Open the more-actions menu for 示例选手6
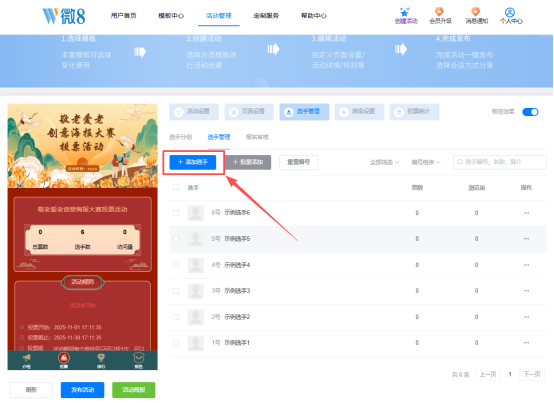Screen dimensions: 554x403 click(526, 213)
